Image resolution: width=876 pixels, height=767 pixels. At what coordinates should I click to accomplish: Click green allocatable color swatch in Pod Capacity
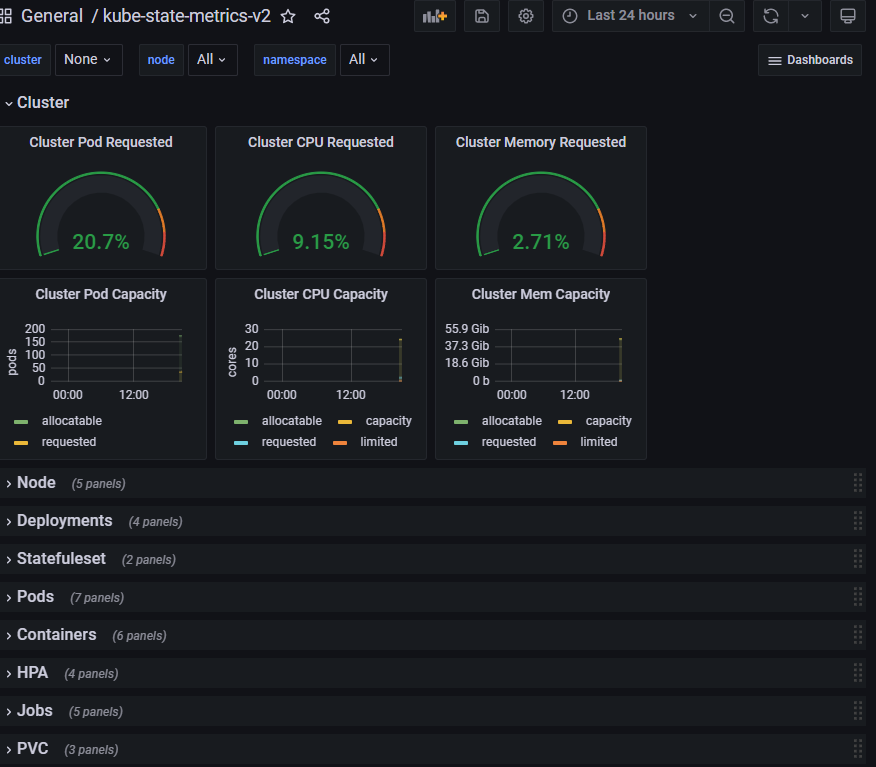(x=21, y=422)
